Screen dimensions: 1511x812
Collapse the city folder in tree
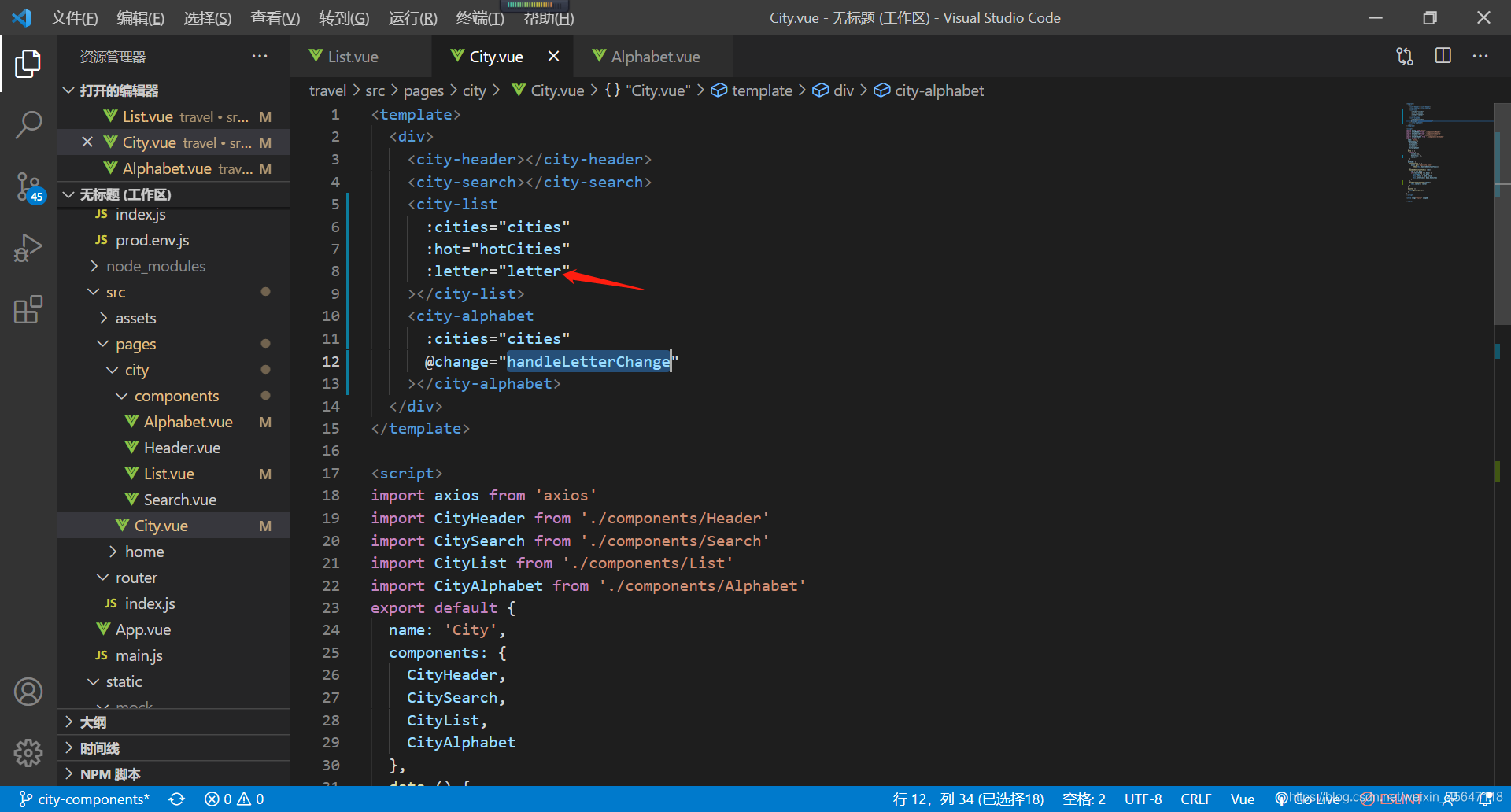(173, 370)
